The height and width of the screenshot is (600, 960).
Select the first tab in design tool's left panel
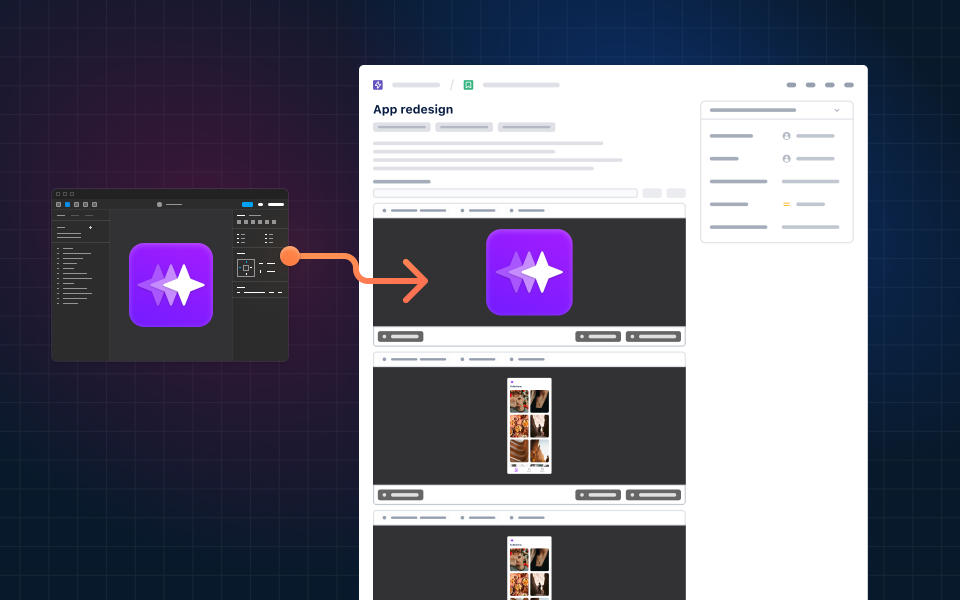pos(61,216)
